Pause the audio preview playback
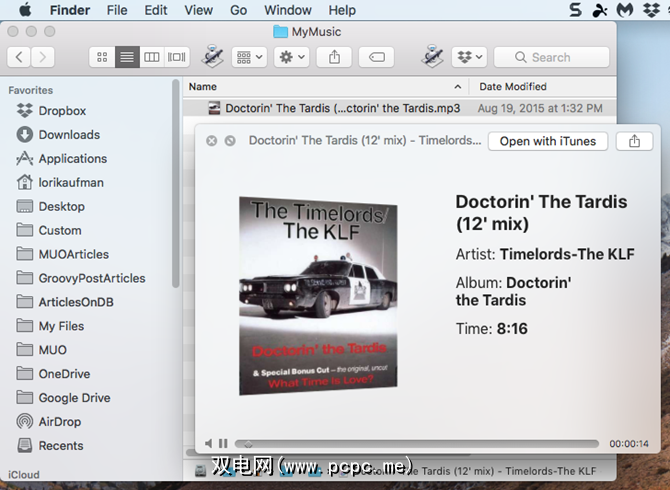Image resolution: width=670 pixels, height=490 pixels. (x=223, y=443)
